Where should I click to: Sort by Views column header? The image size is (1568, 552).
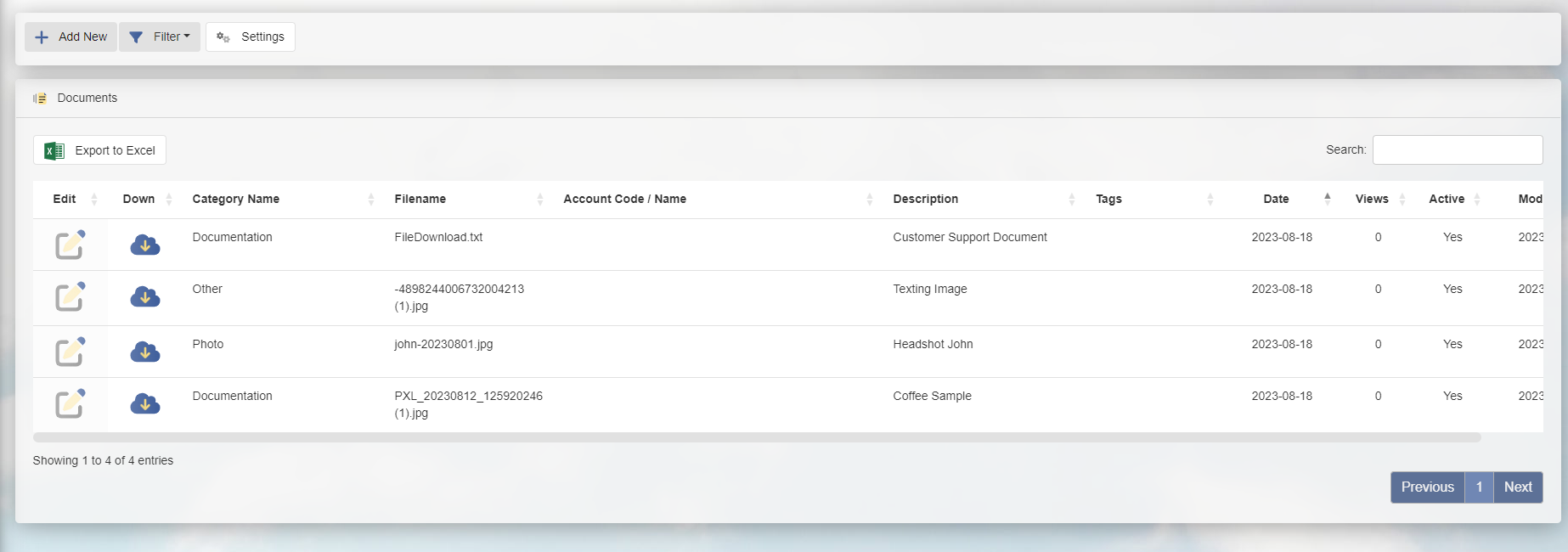1378,199
